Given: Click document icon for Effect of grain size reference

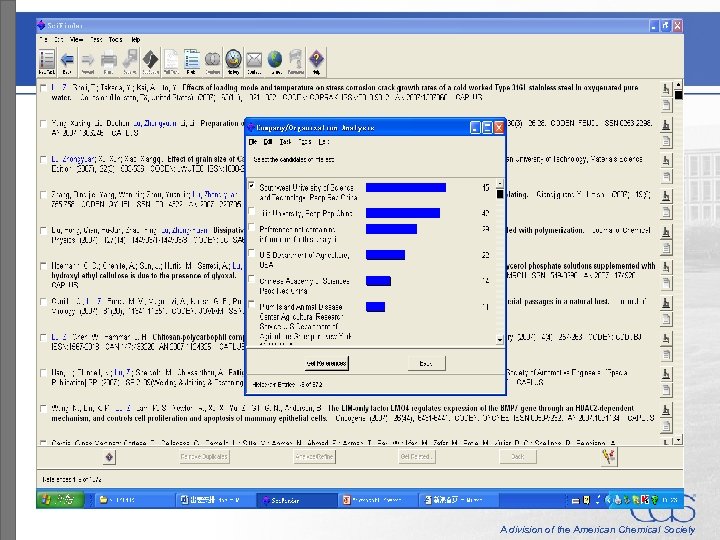Looking at the screenshot, I should 666,176.
